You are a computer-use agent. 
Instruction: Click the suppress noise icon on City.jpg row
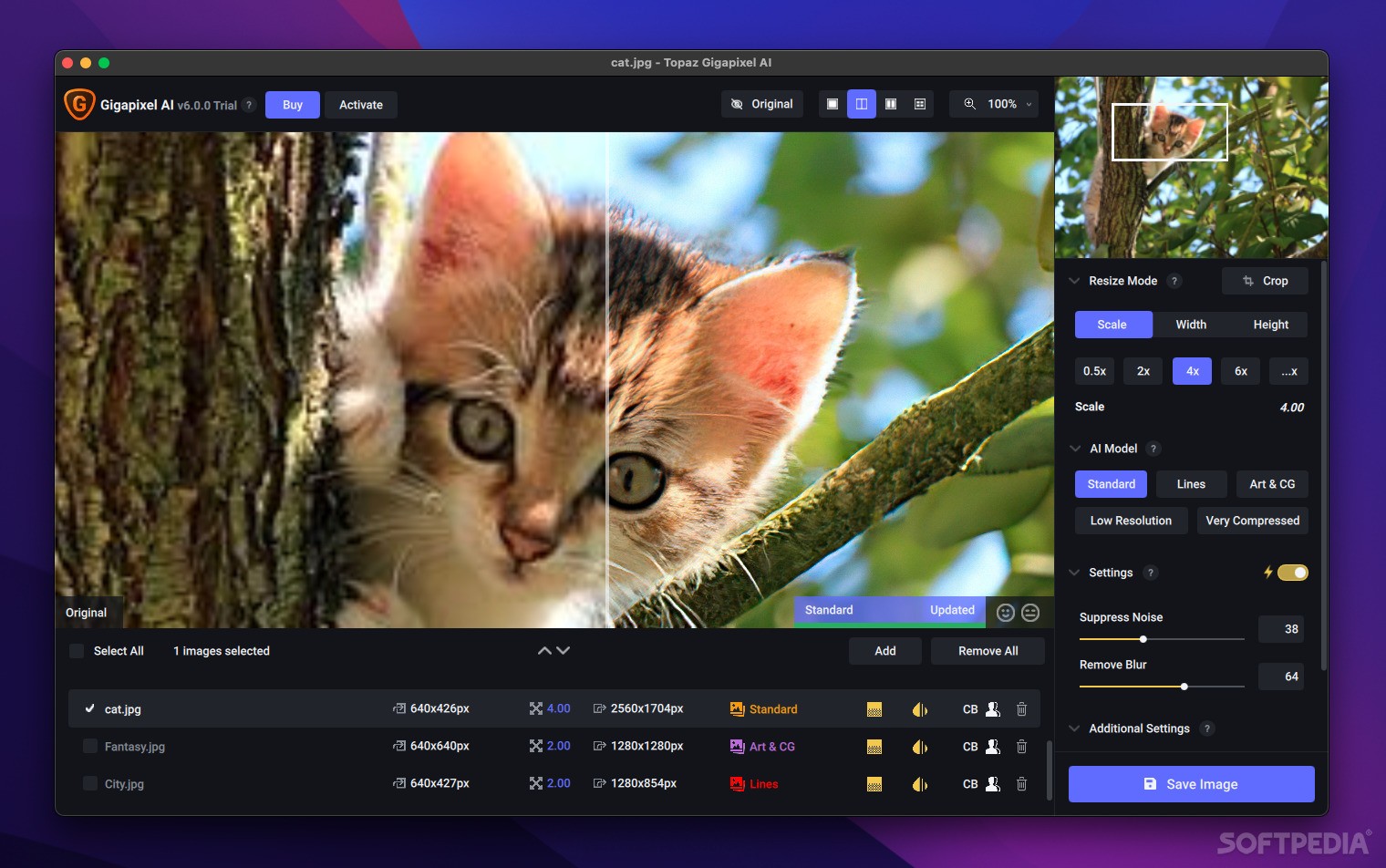[x=874, y=783]
